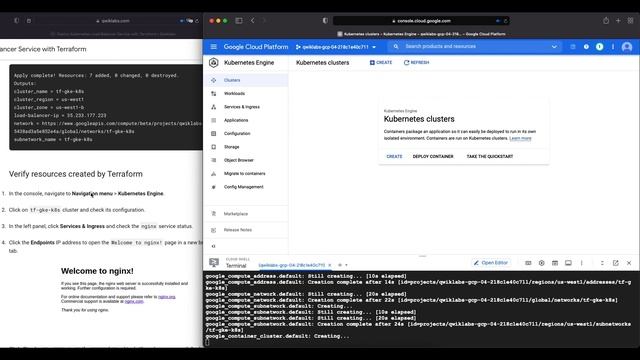The width and height of the screenshot is (640, 360).
Task: Minimize the Cloud Shell panel
Action: pyautogui.click(x=602, y=263)
